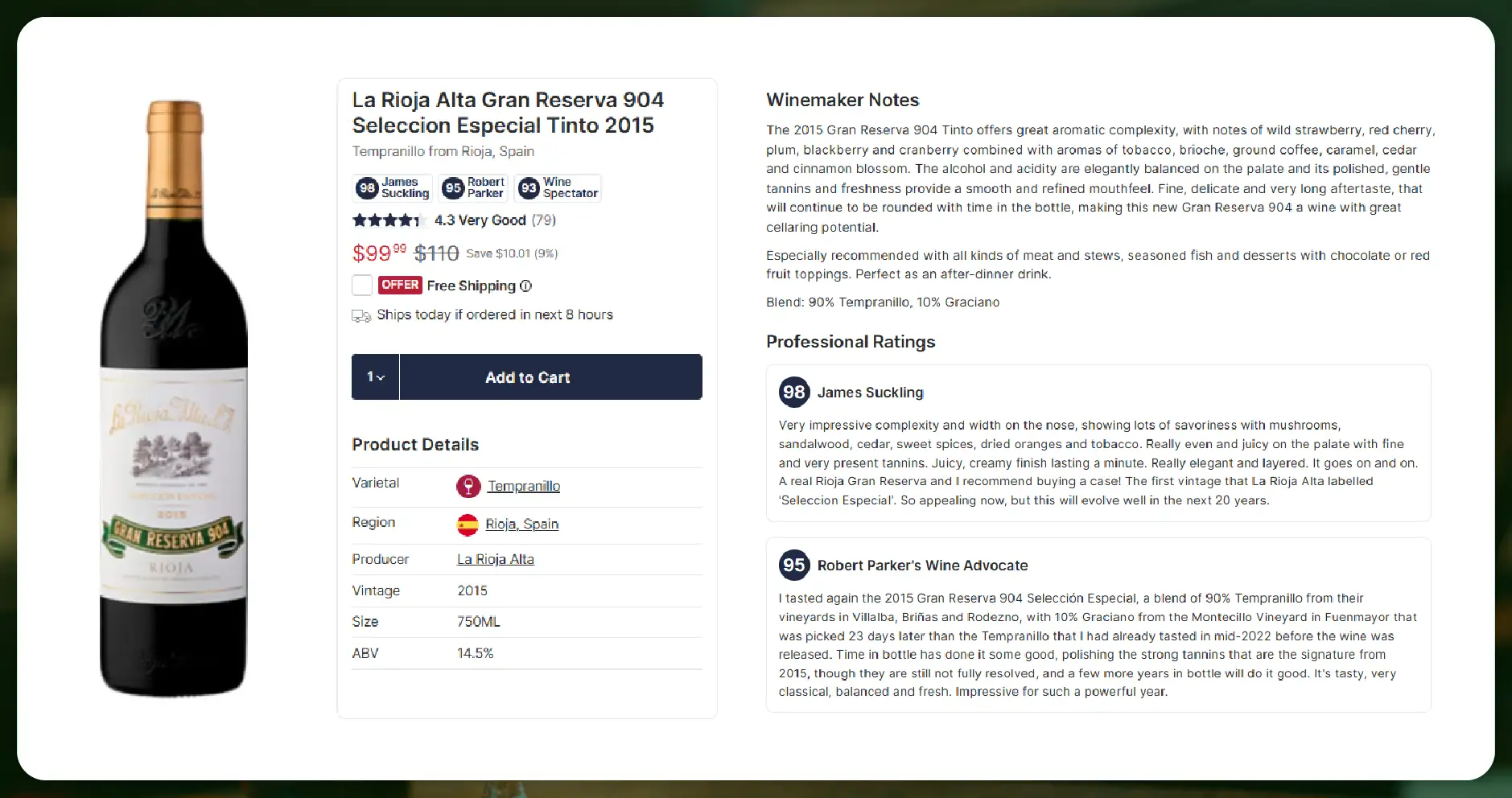Open the Tempranillo varietal link
This screenshot has height=798, width=1512.
pyautogui.click(x=524, y=486)
